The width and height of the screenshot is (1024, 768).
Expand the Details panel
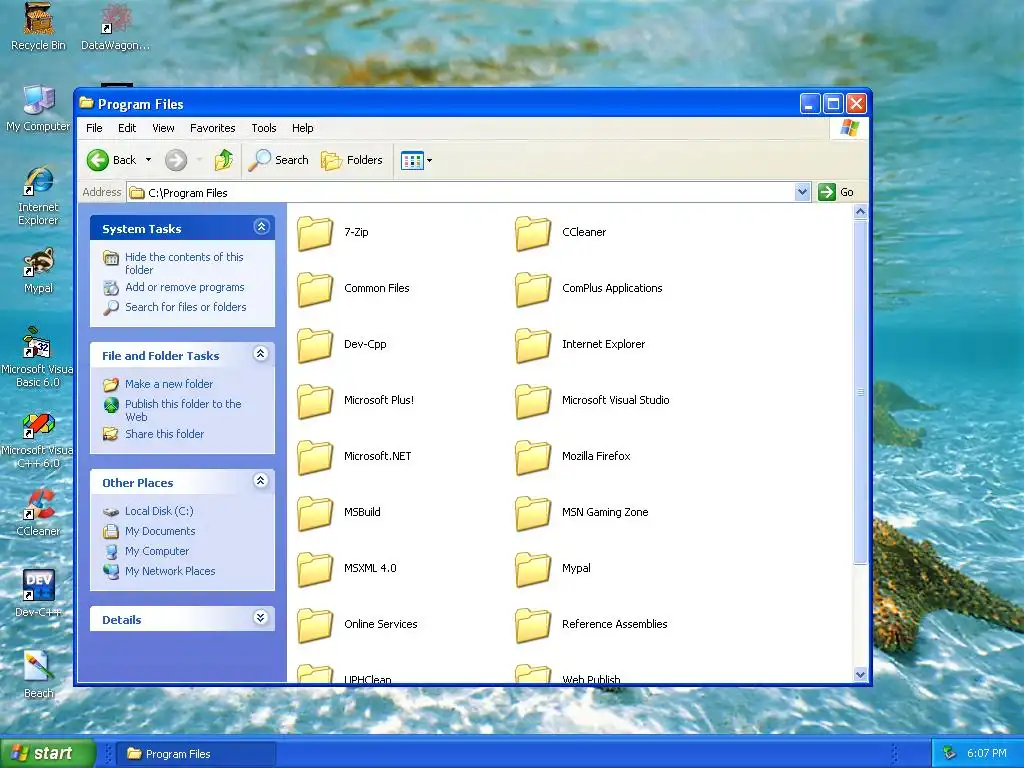point(261,618)
